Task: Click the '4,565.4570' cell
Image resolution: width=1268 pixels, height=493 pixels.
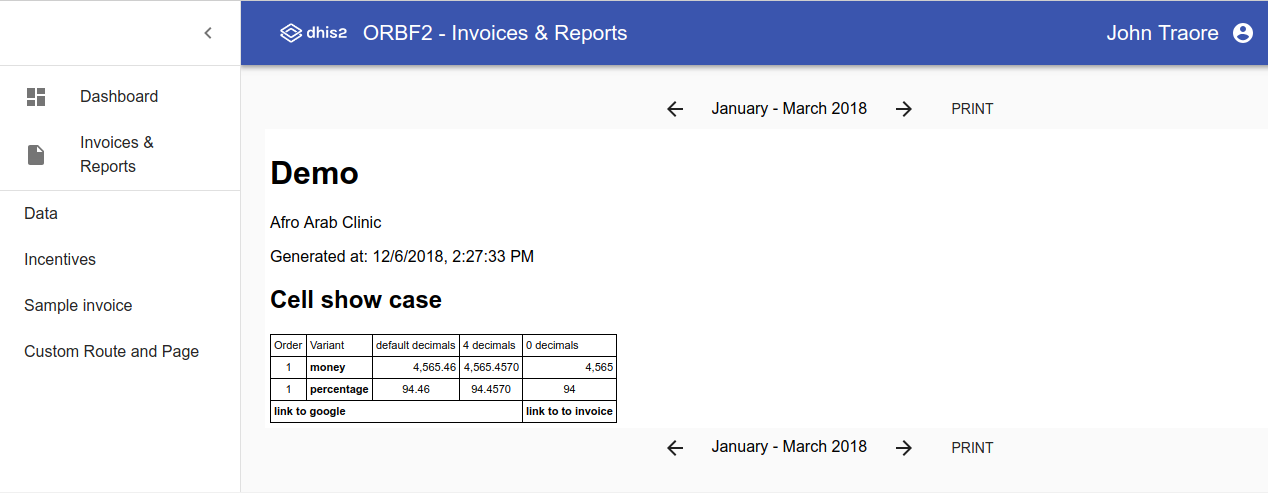Action: pyautogui.click(x=490, y=367)
